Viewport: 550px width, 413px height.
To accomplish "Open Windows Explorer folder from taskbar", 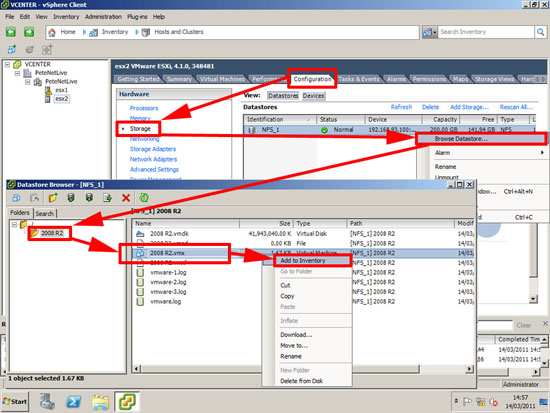I will point(101,401).
